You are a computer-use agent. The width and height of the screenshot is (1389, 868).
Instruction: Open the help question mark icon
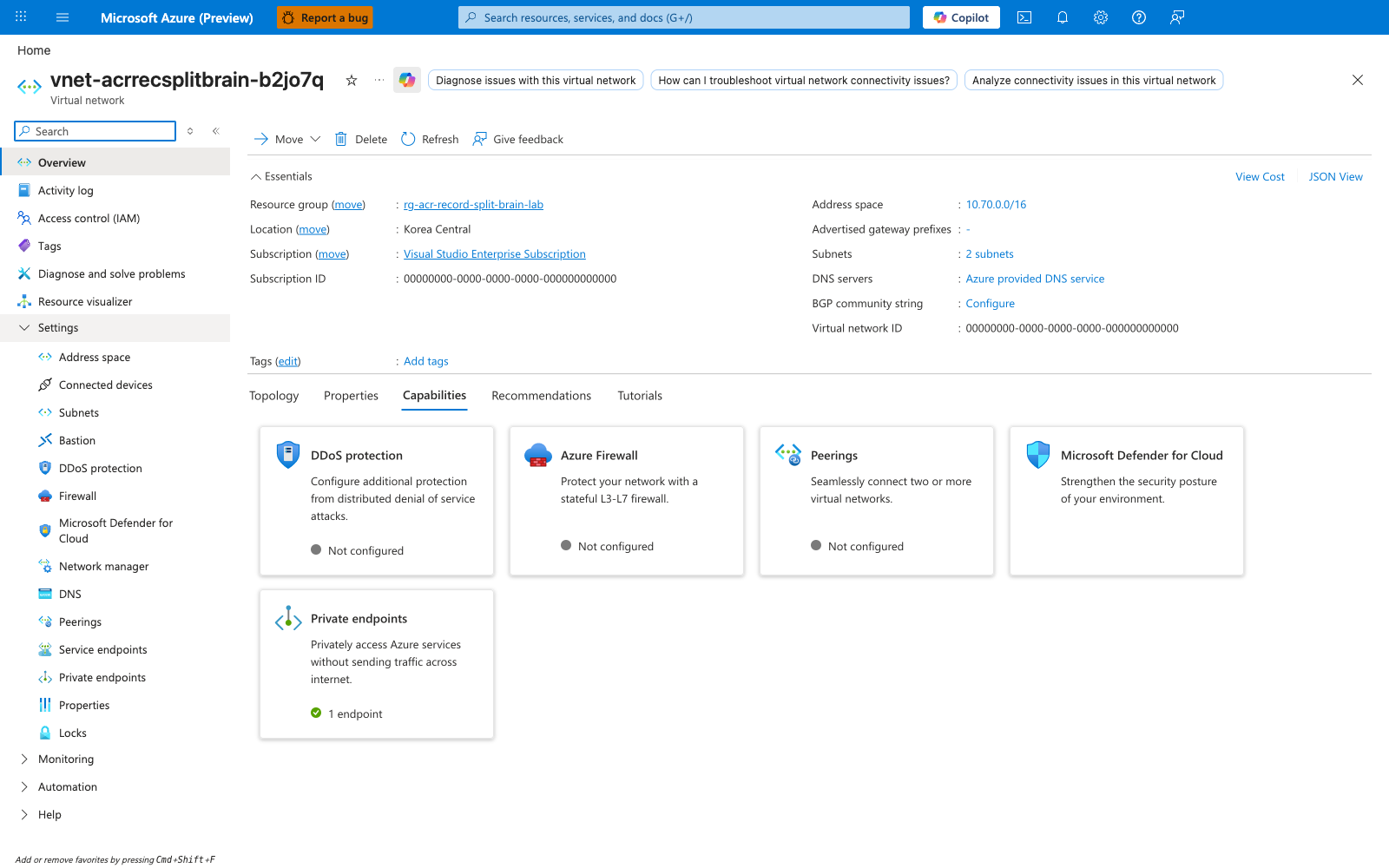[1139, 17]
